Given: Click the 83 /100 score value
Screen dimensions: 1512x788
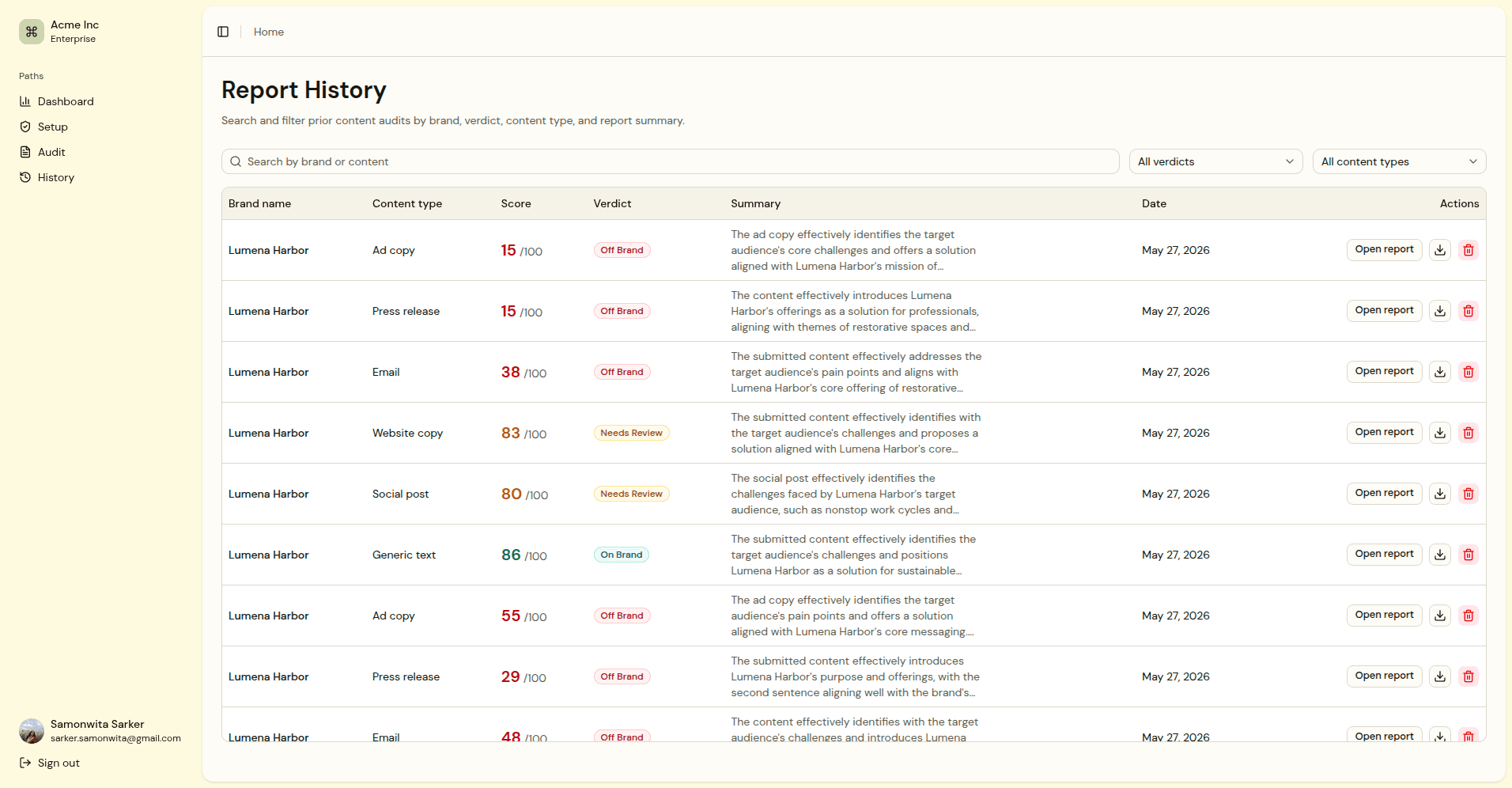Looking at the screenshot, I should pyautogui.click(x=524, y=434).
